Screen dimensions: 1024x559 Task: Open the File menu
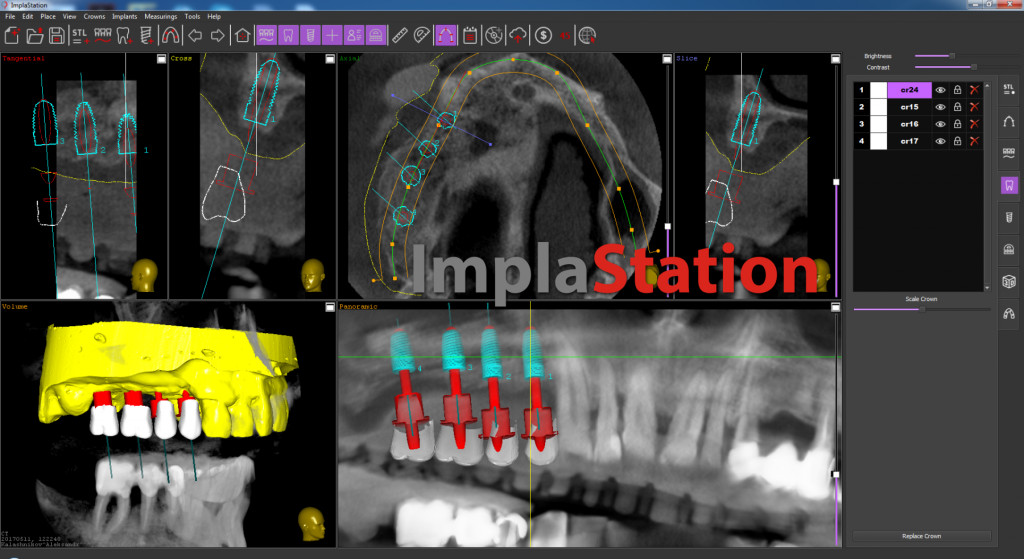point(10,16)
